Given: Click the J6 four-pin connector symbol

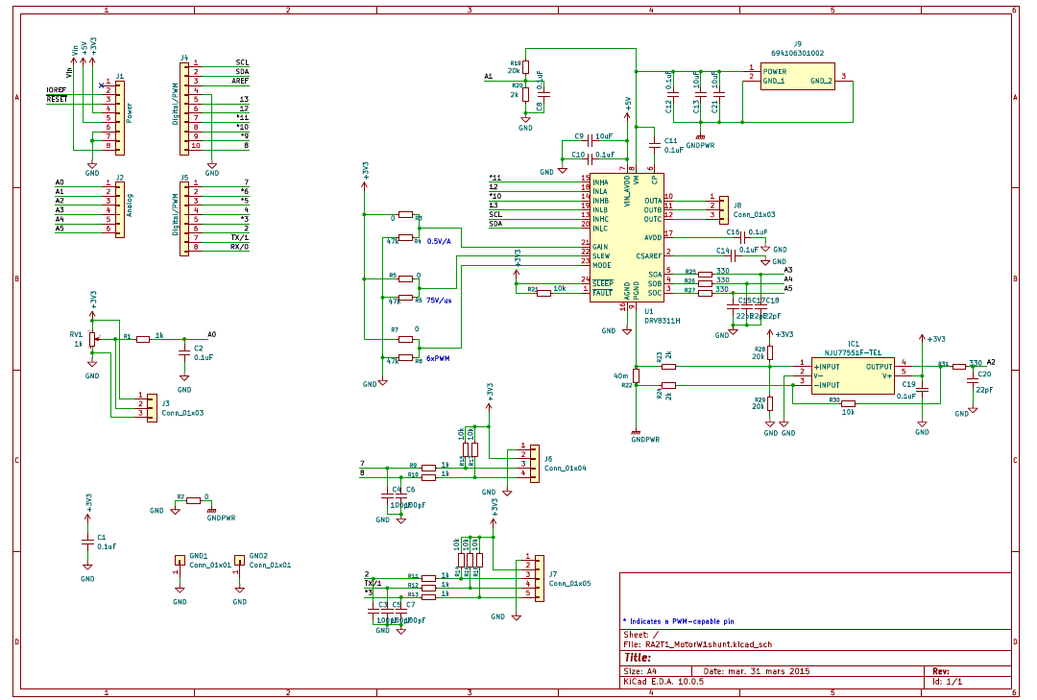Looking at the screenshot, I should coord(534,463).
